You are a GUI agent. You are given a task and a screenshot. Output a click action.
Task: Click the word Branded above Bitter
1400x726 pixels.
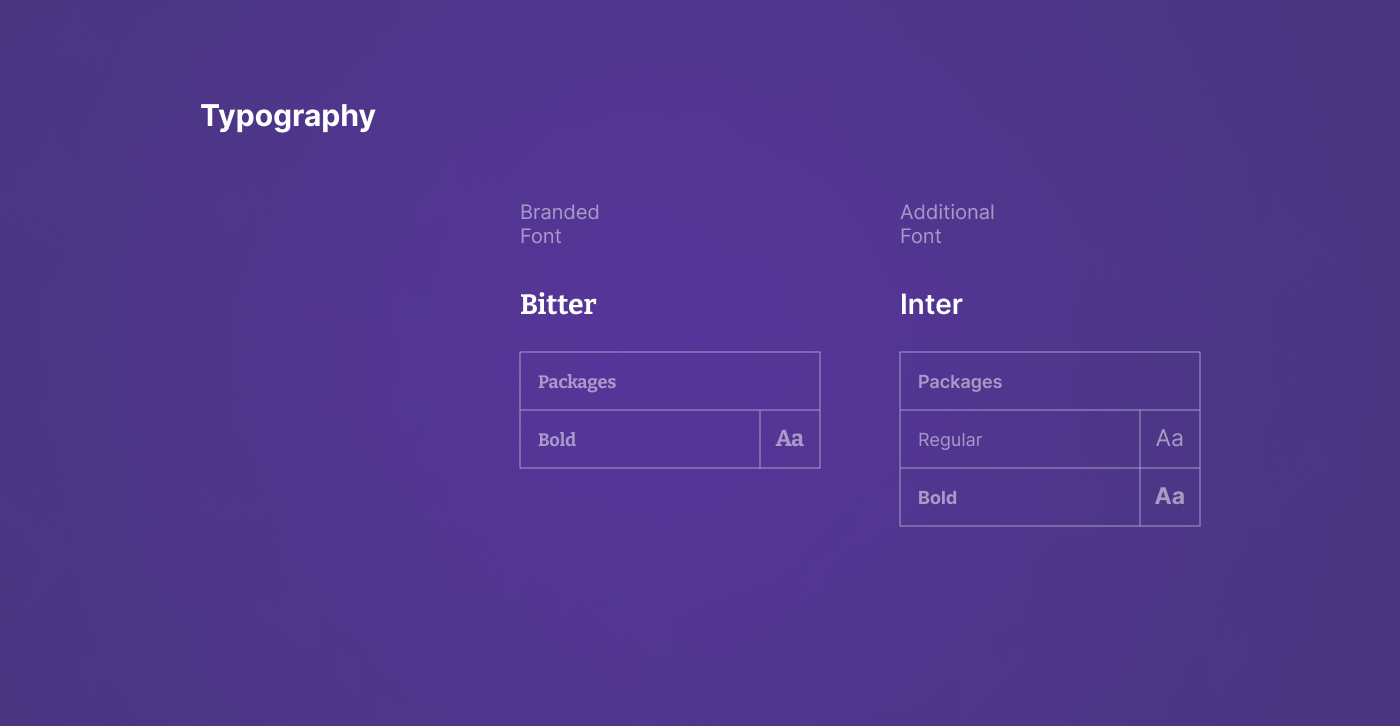559,212
